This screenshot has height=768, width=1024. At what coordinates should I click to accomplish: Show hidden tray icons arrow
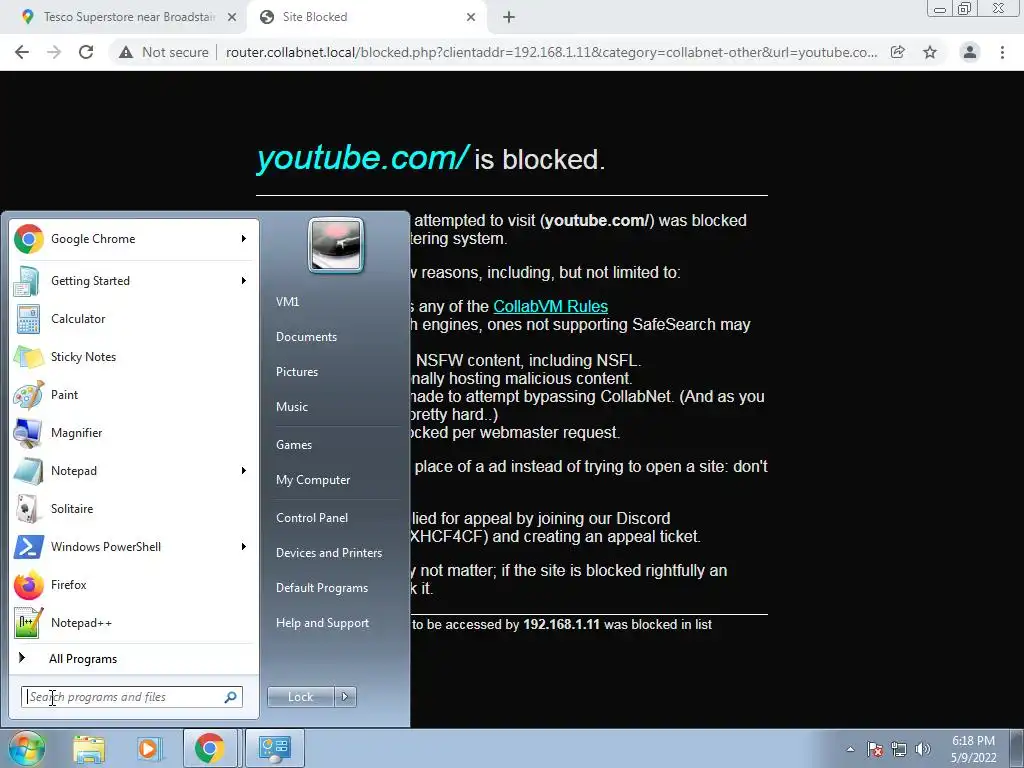coord(850,749)
